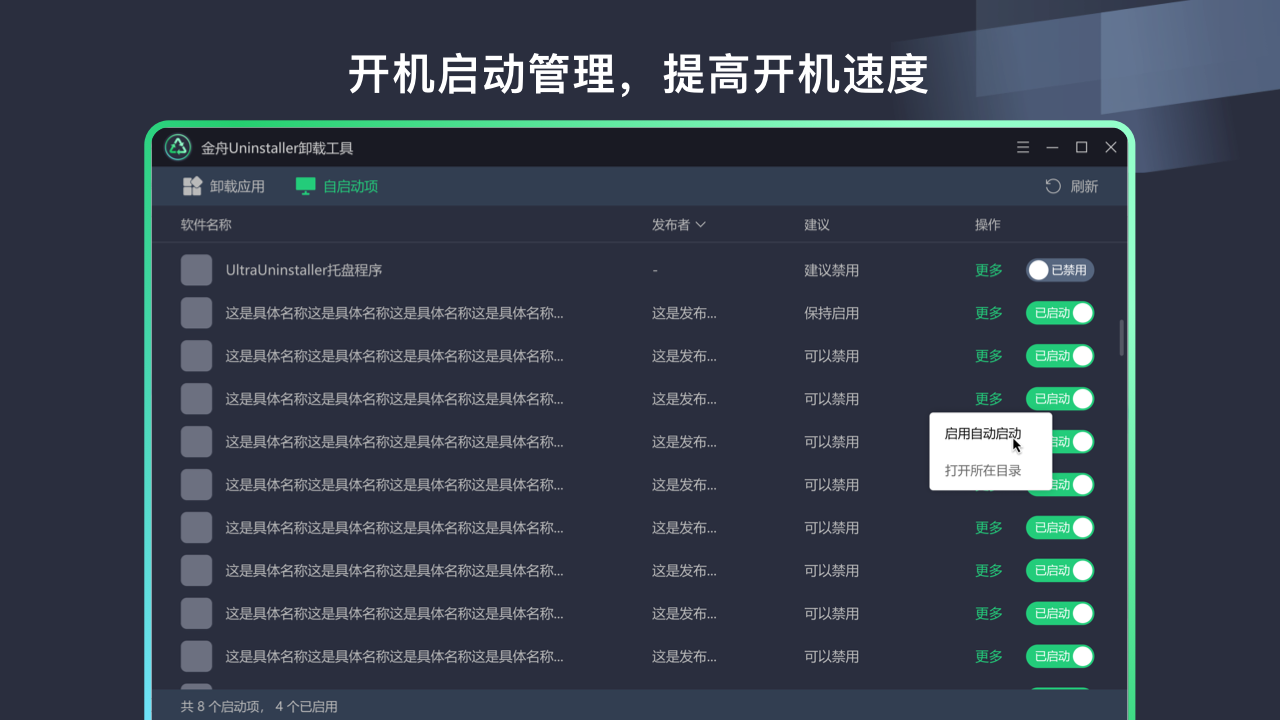Image resolution: width=1280 pixels, height=720 pixels.
Task: Choose 启用自动启动 from the context menu
Action: coord(981,433)
